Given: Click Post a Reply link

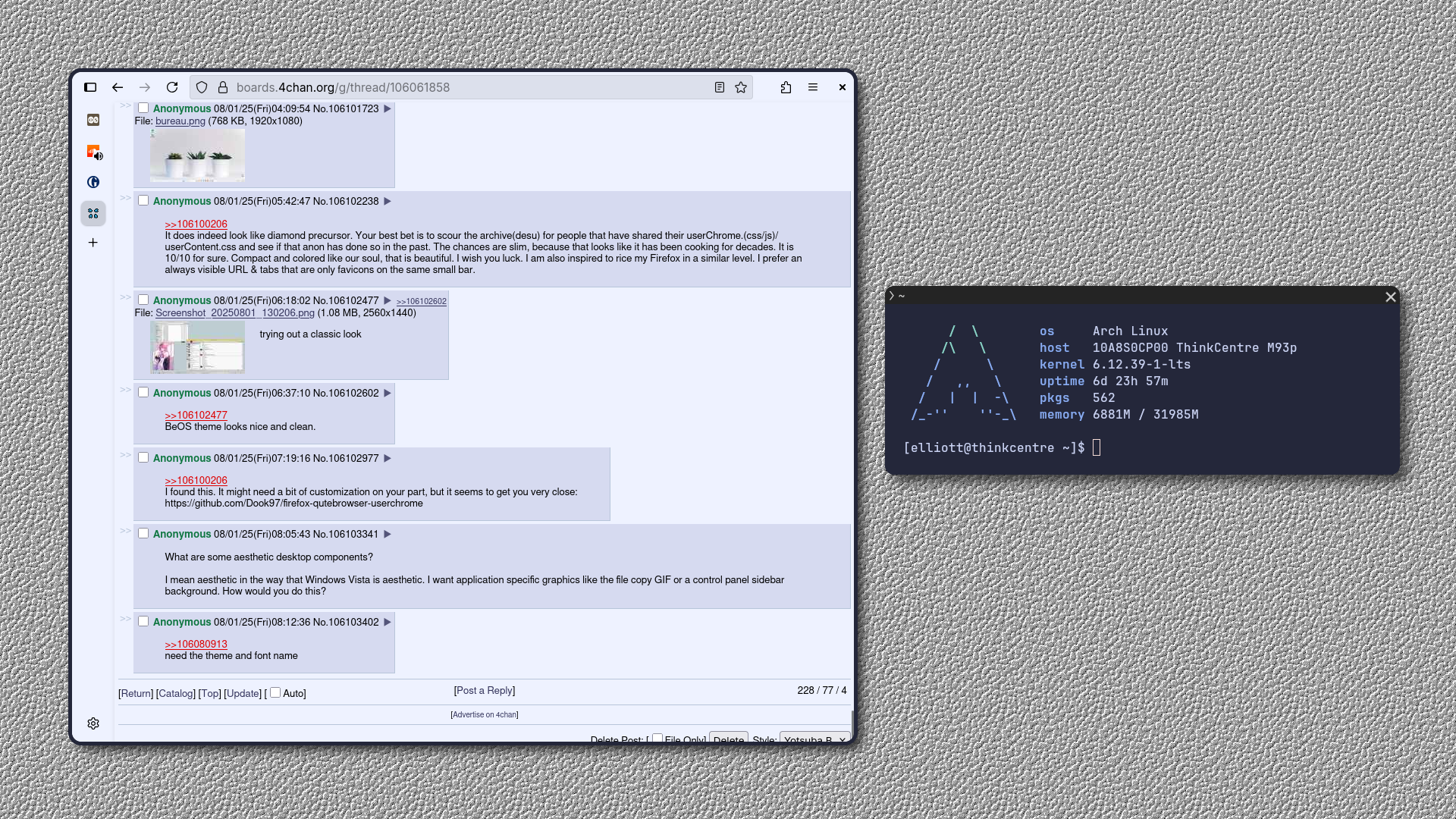Looking at the screenshot, I should tap(485, 690).
